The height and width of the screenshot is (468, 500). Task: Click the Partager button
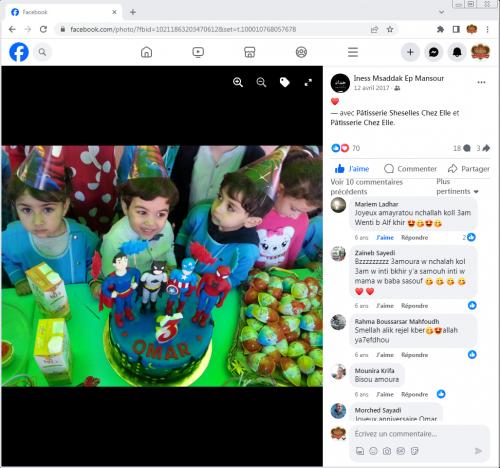coord(469,169)
